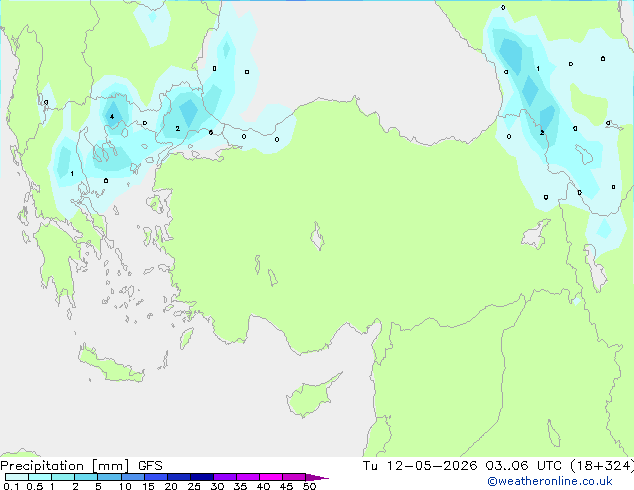Select the 25 to 30 mm dark-blue swatch
634x490 pixels.
click(x=202, y=477)
